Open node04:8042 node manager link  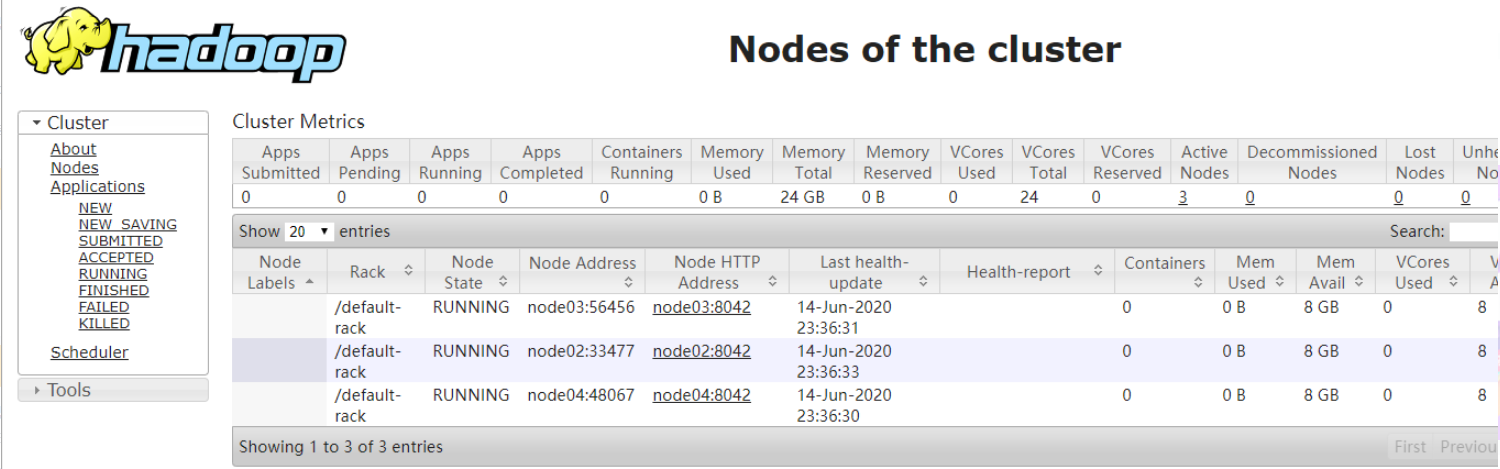[x=701, y=395]
